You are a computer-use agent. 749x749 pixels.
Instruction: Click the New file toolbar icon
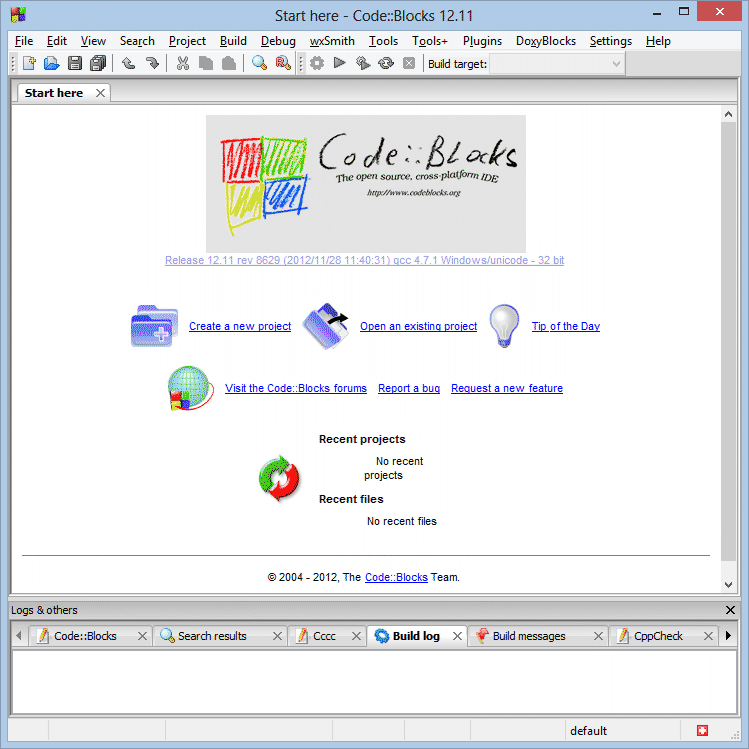(x=29, y=64)
